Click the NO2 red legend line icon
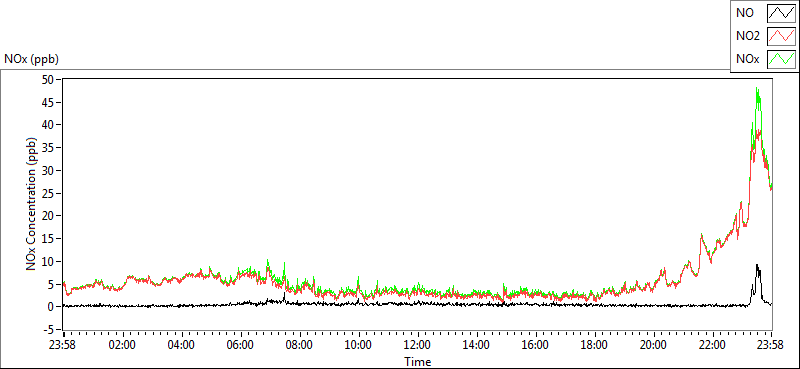This screenshot has width=800, height=369. 781,36
